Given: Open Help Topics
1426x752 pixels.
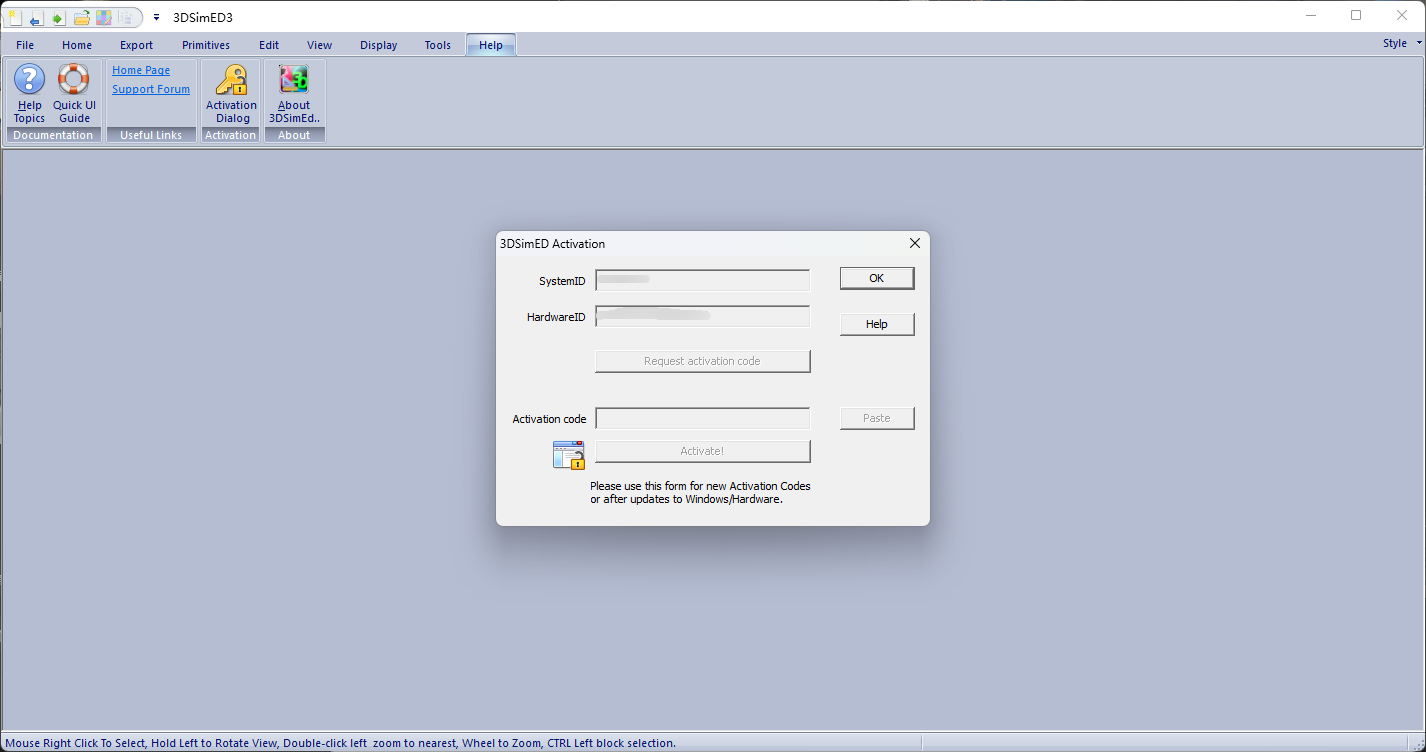Looking at the screenshot, I should click(29, 93).
